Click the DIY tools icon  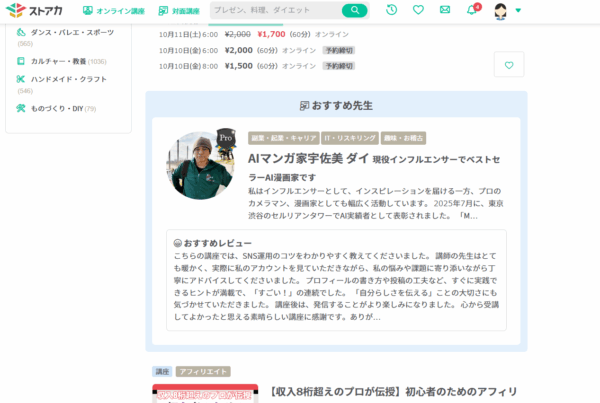21,108
